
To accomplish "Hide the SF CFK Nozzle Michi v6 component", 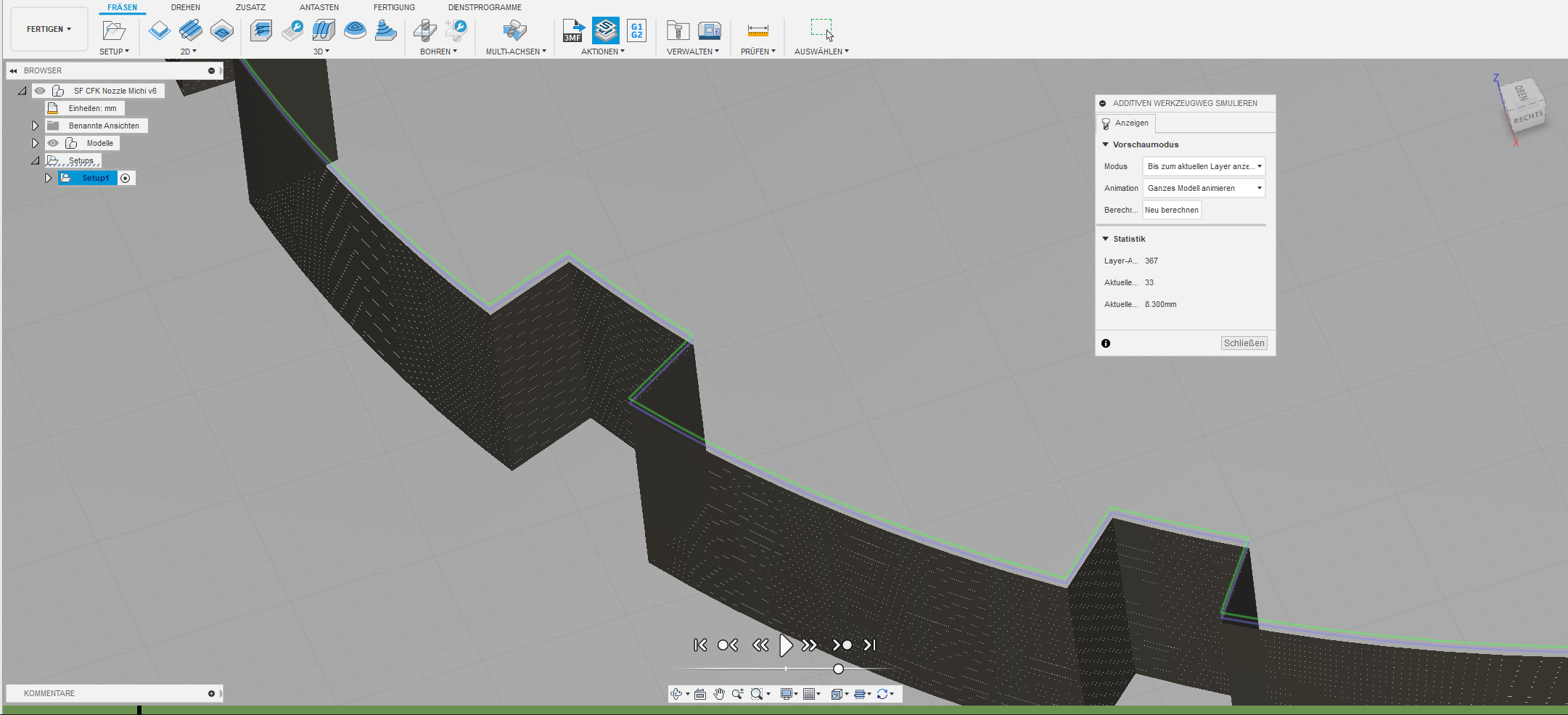I will pos(40,91).
